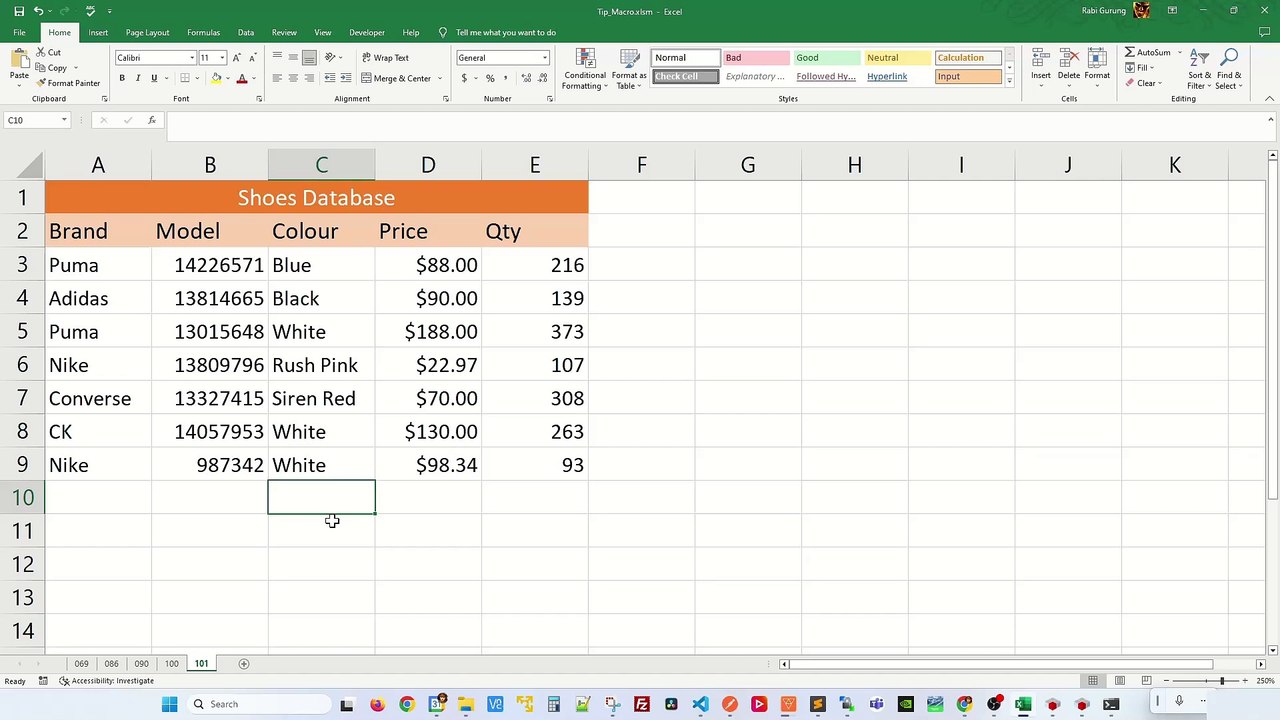This screenshot has height=720, width=1280.
Task: Click the Format Painter brush
Action: click(x=41, y=83)
